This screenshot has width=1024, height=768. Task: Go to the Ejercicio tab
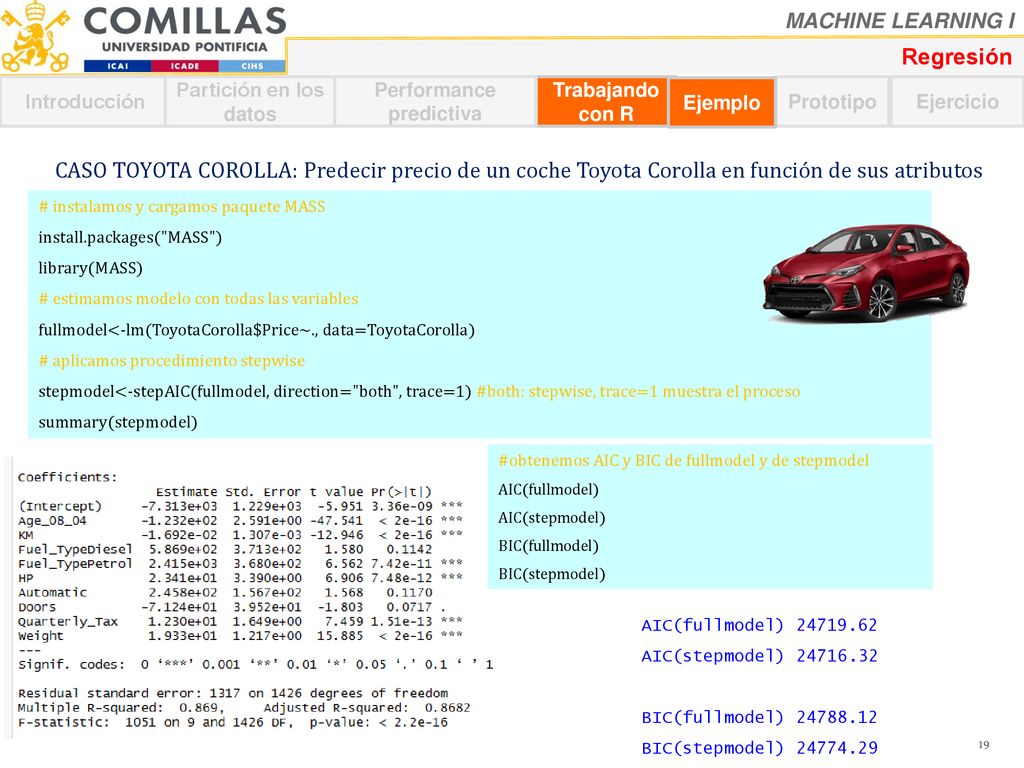(957, 102)
